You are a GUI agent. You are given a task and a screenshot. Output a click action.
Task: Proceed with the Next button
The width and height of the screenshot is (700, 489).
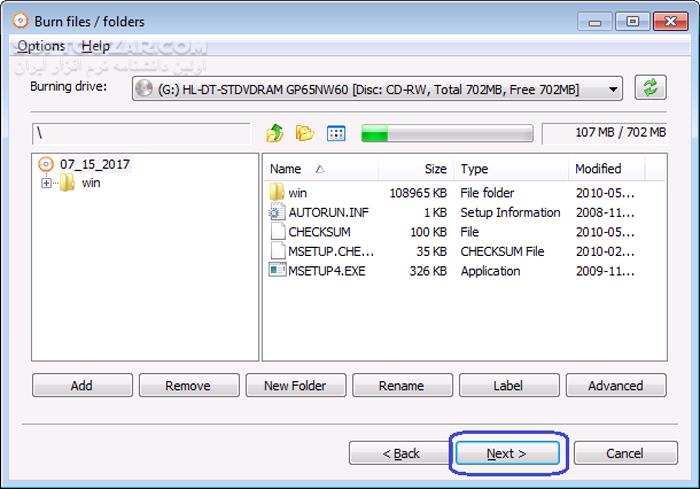[507, 453]
